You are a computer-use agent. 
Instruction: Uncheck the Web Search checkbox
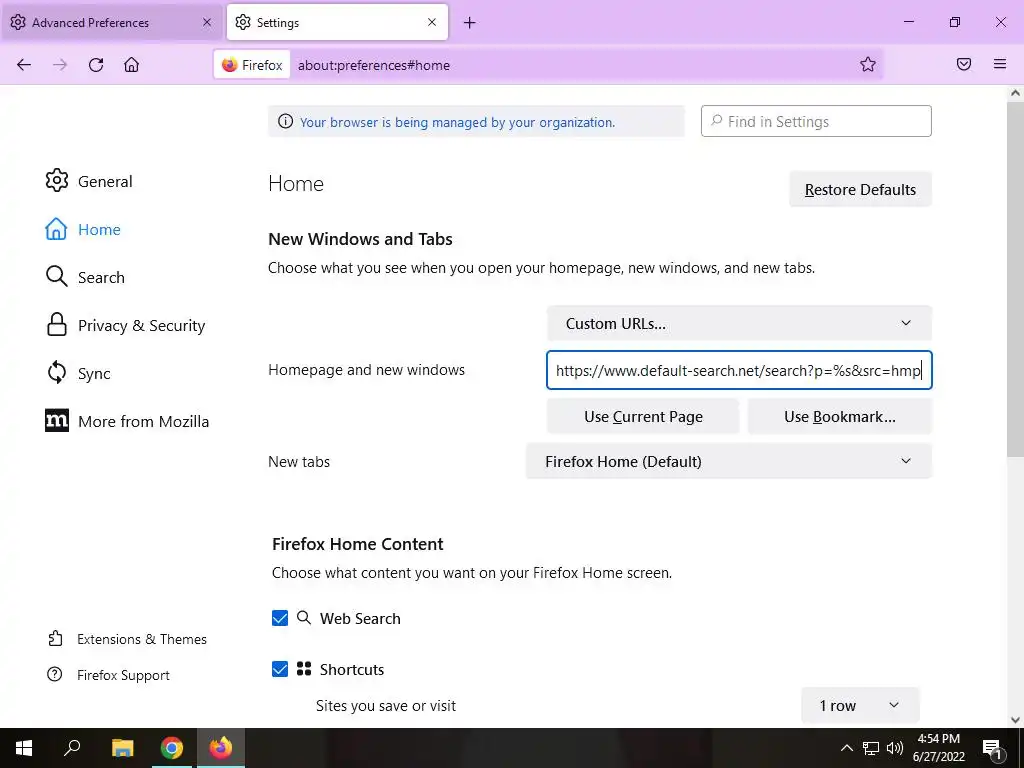pyautogui.click(x=280, y=618)
